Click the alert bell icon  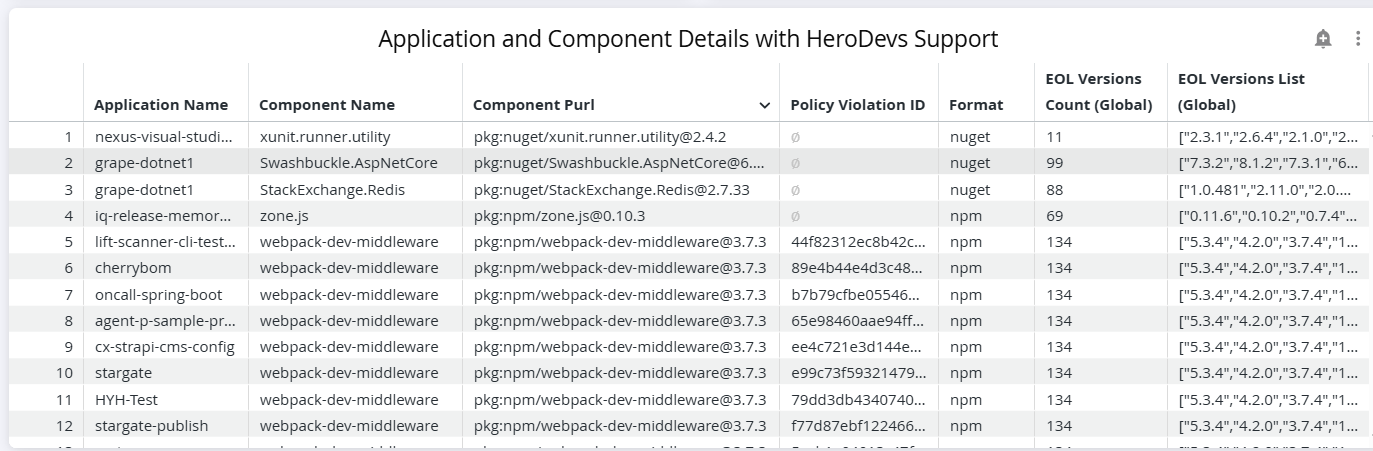(x=1323, y=39)
